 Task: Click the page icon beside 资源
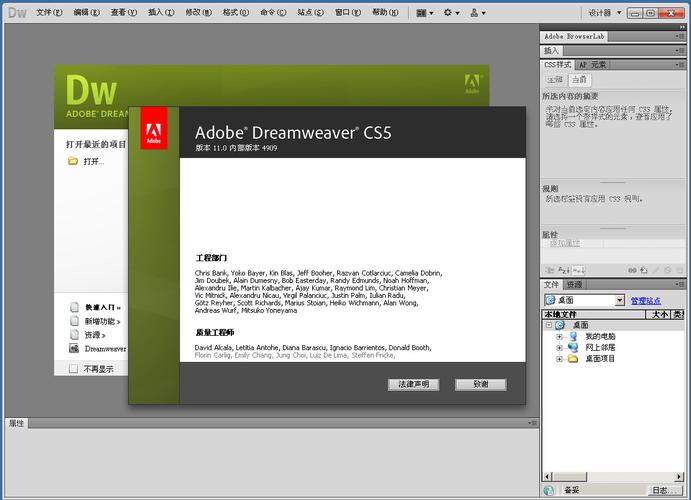click(74, 335)
